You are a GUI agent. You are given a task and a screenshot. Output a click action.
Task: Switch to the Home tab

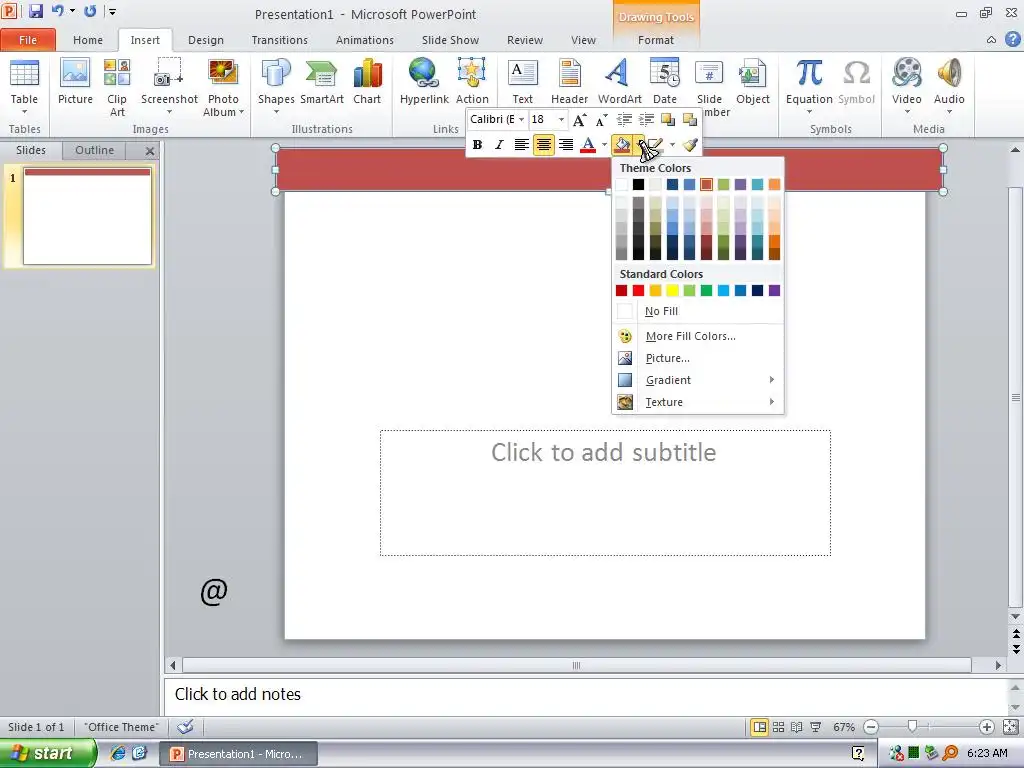coord(88,40)
